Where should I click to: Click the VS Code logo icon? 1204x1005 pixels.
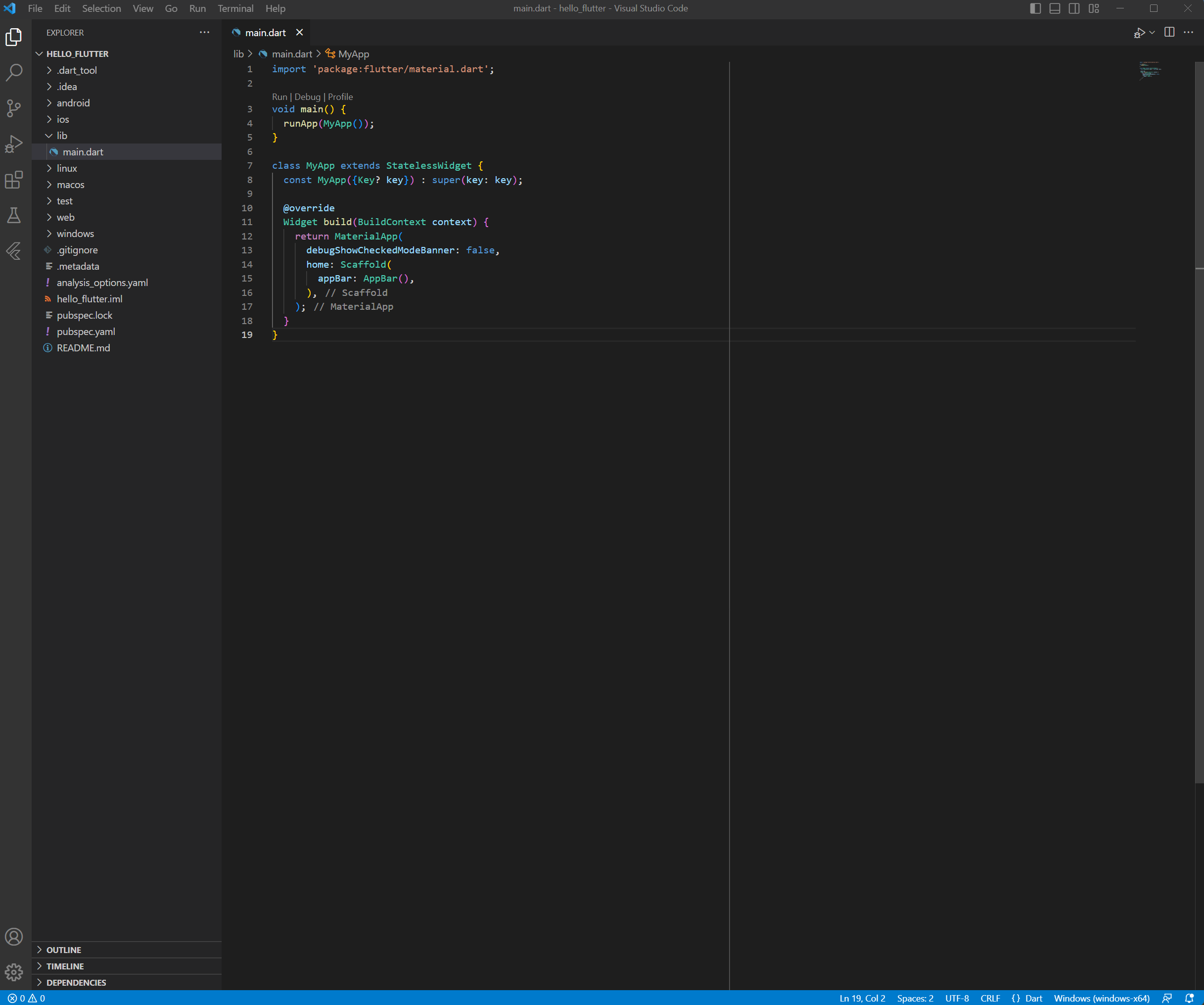(x=10, y=8)
